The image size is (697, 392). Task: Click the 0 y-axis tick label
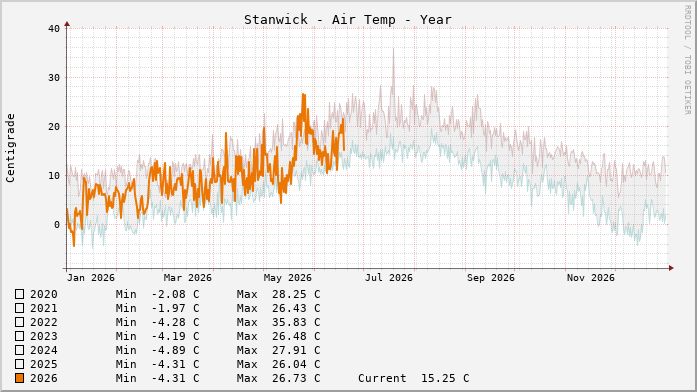(x=57, y=225)
